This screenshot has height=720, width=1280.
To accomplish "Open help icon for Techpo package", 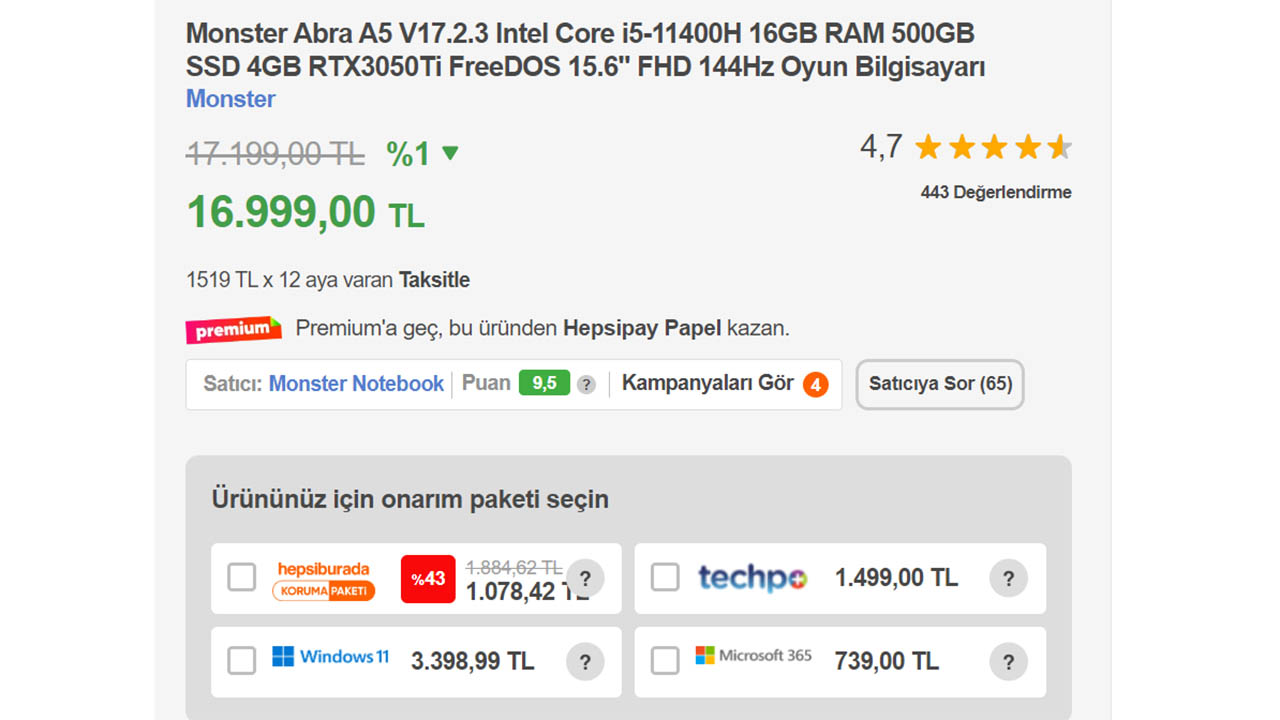I will [x=1008, y=578].
